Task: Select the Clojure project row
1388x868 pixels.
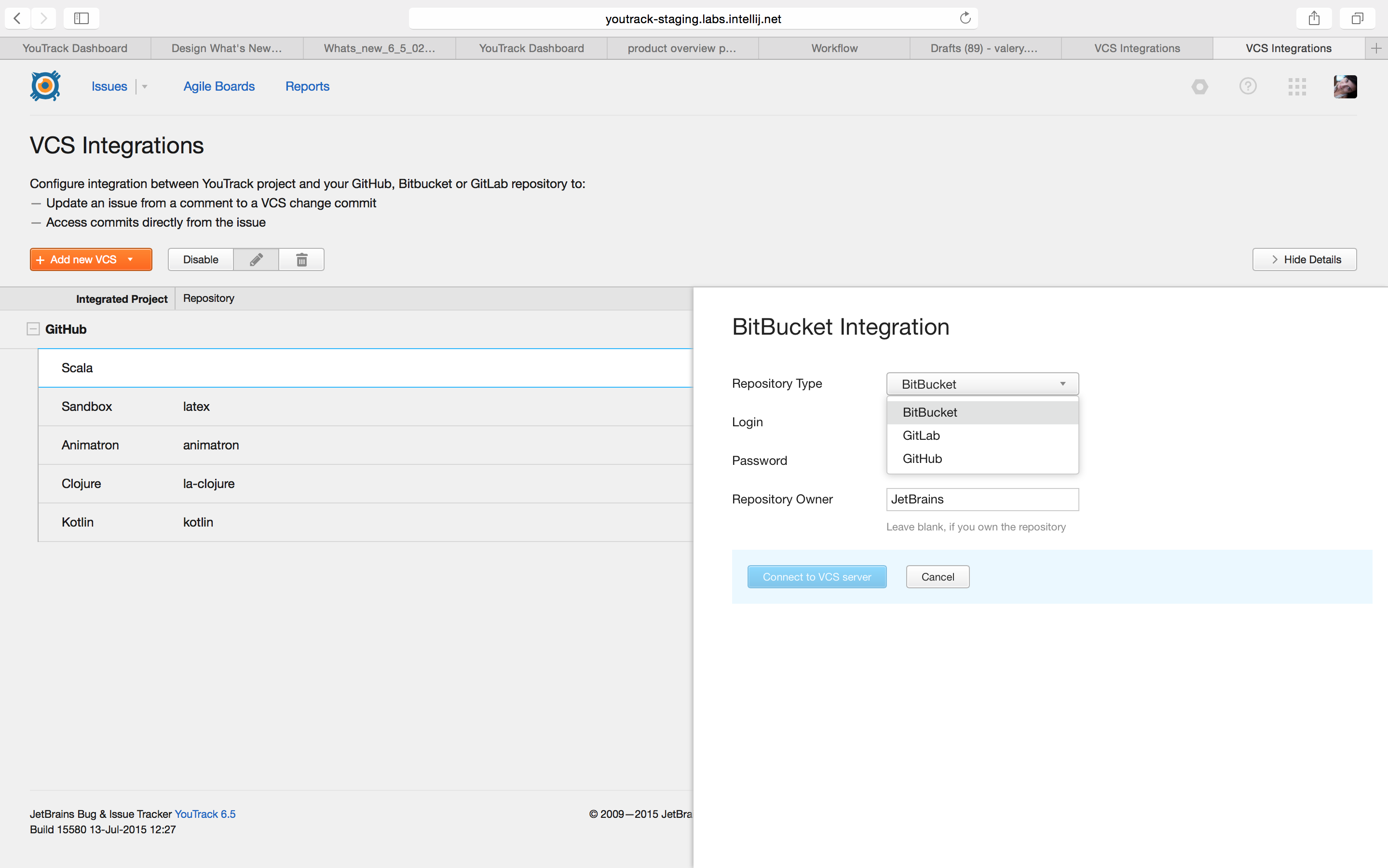Action: tap(366, 484)
